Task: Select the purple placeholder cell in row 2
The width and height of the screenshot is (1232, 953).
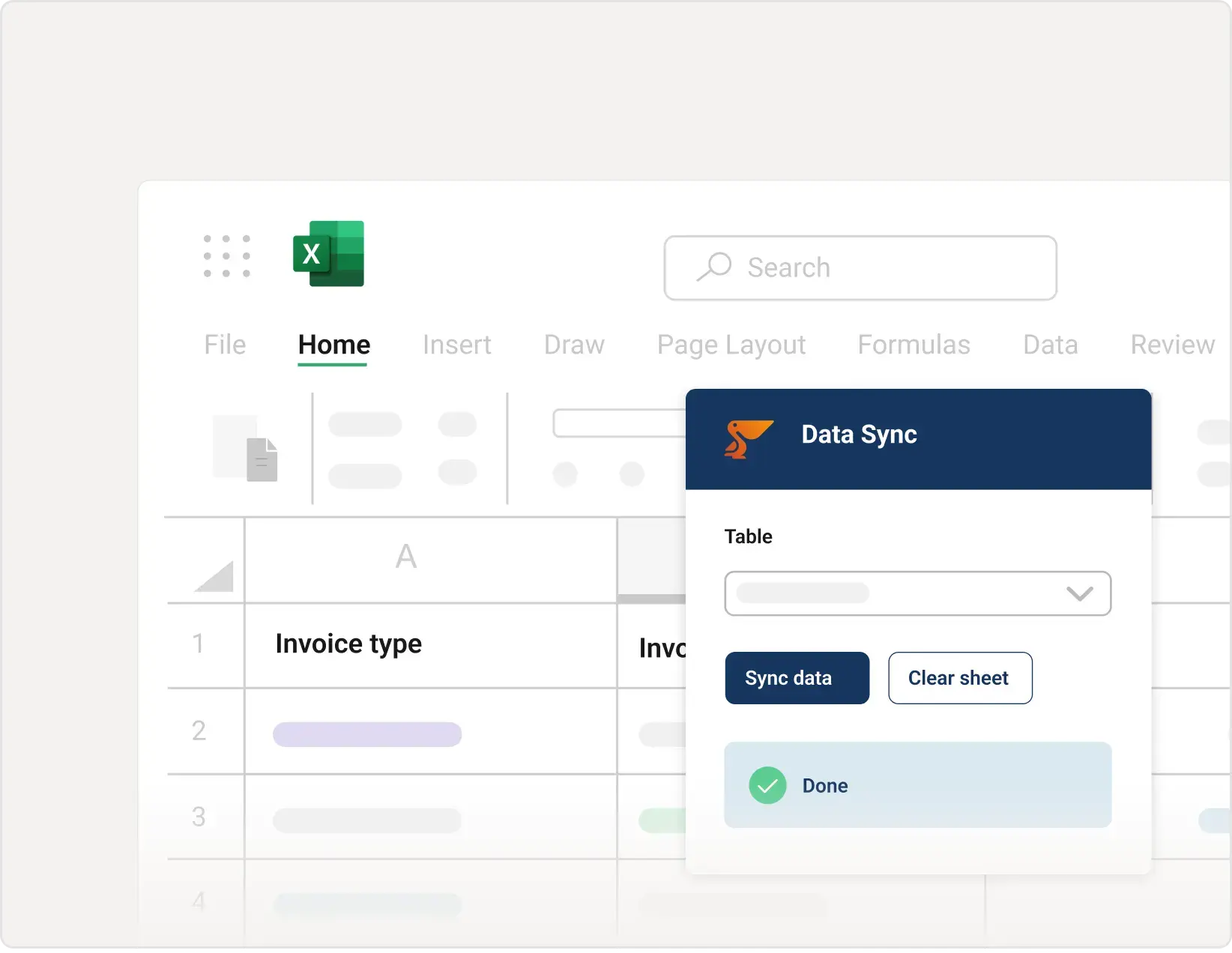Action: 367,734
